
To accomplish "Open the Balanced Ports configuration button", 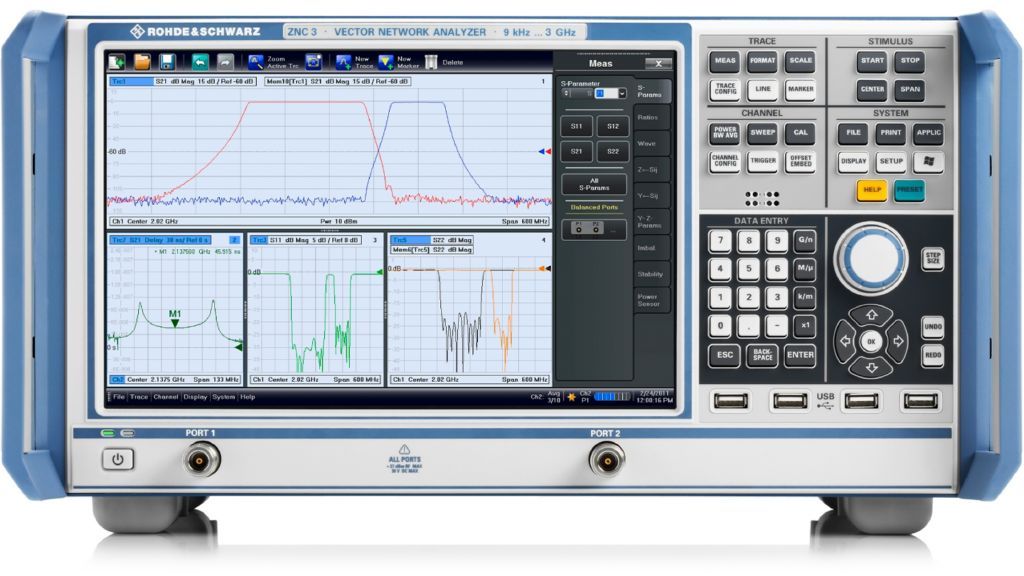I will click(594, 229).
